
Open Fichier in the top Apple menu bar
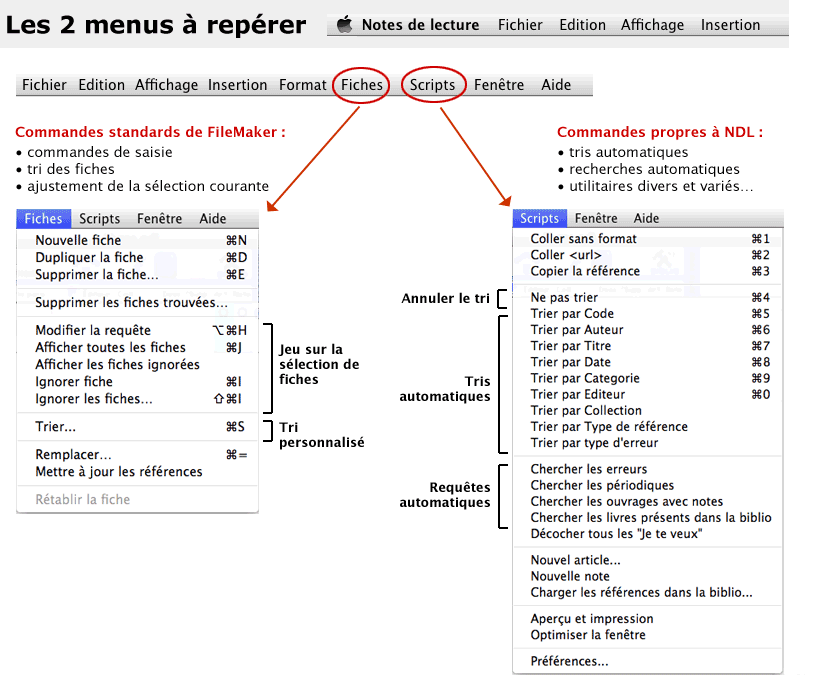520,25
